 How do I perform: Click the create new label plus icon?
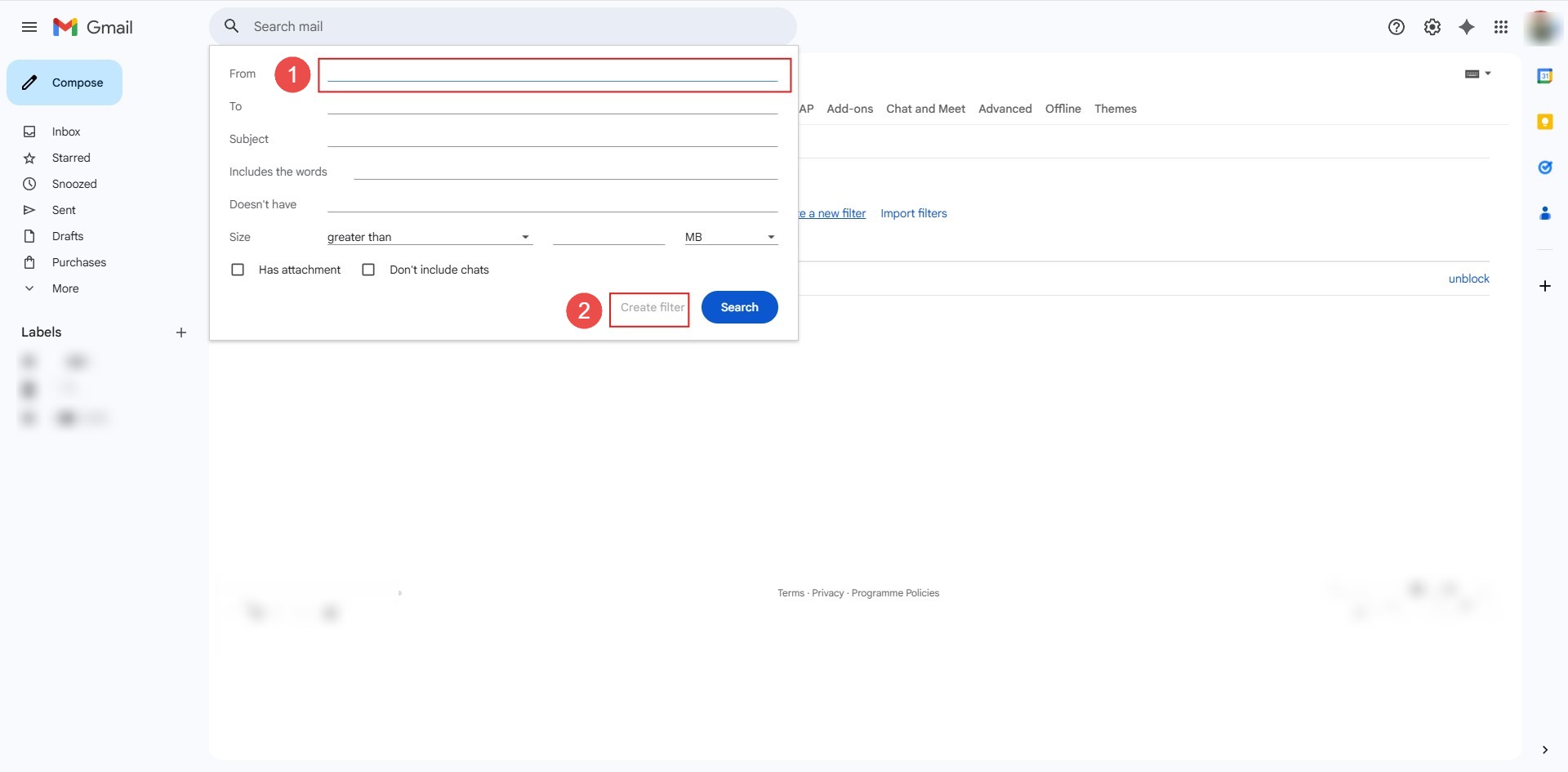pos(181,332)
